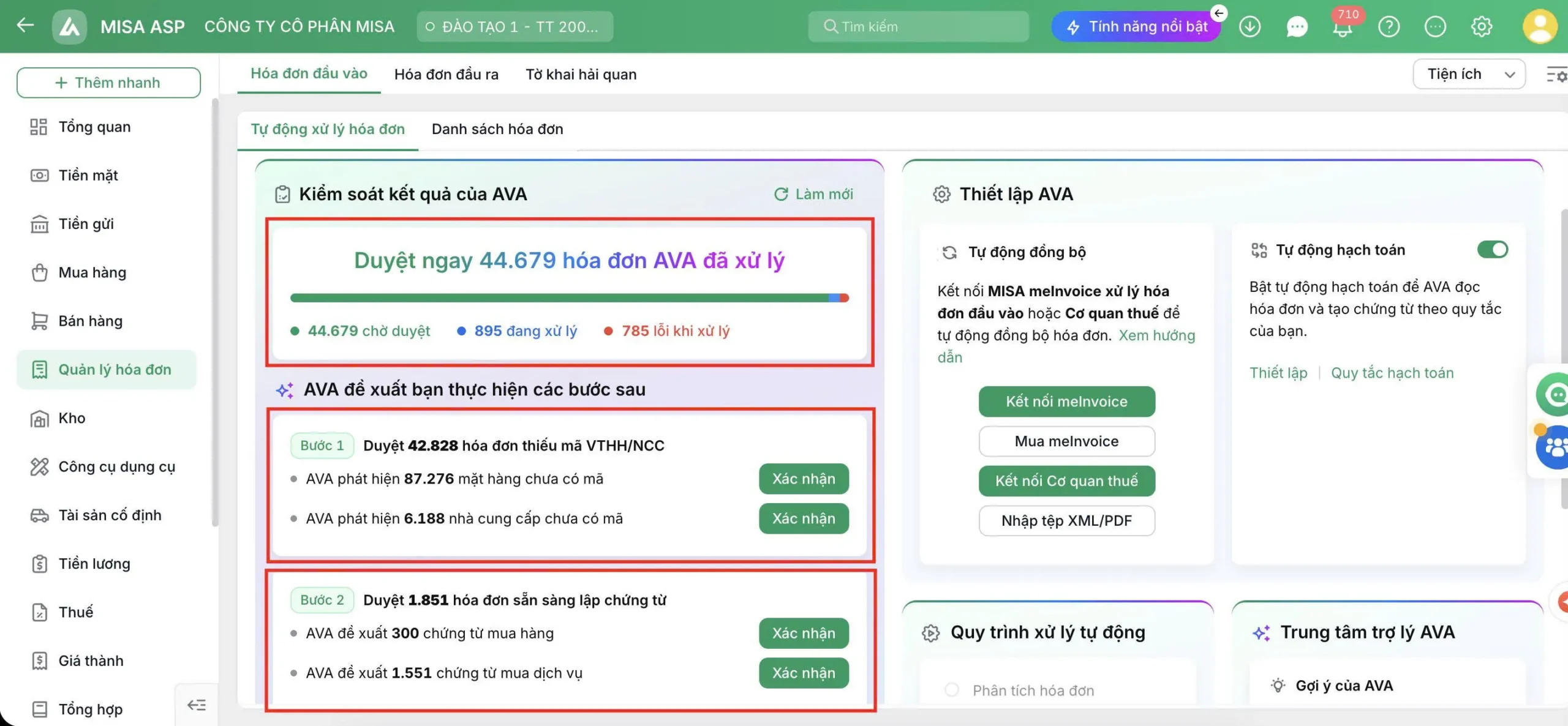Open the user avatar menu
Viewport: 1568px width, 726px height.
coord(1540,26)
